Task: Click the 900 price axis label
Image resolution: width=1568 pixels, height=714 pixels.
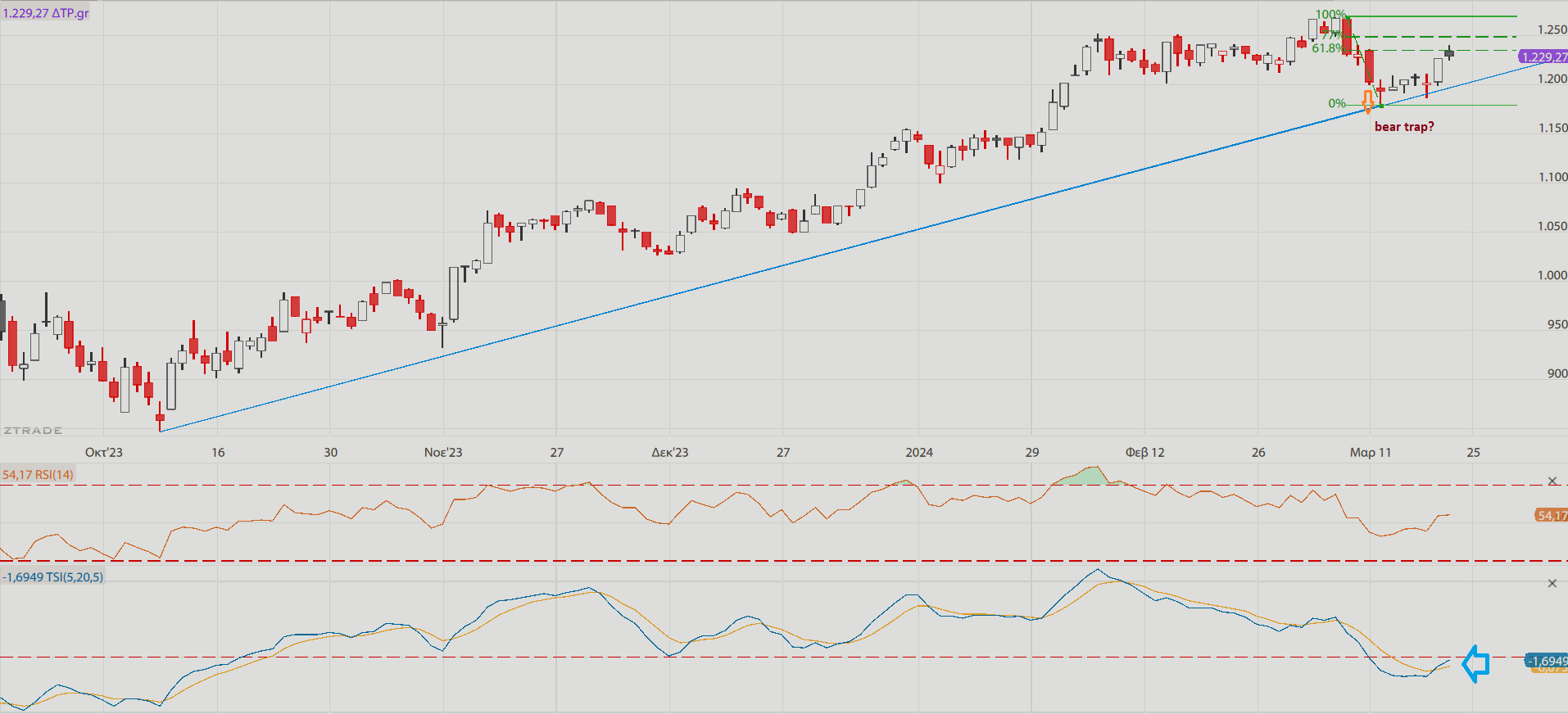Action: pyautogui.click(x=1557, y=373)
